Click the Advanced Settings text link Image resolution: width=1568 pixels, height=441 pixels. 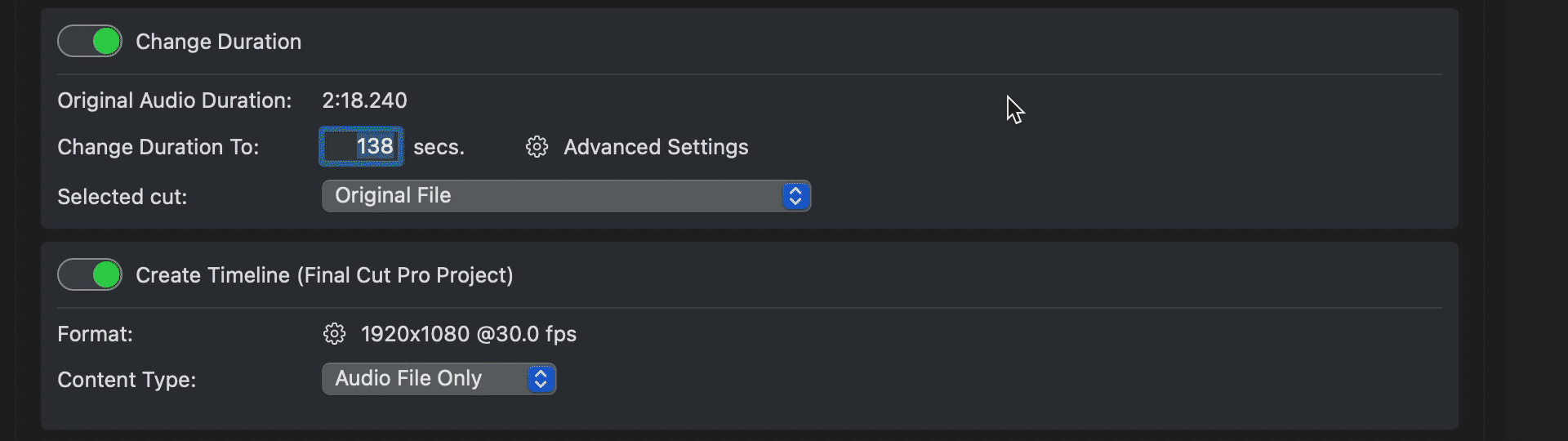(x=656, y=147)
